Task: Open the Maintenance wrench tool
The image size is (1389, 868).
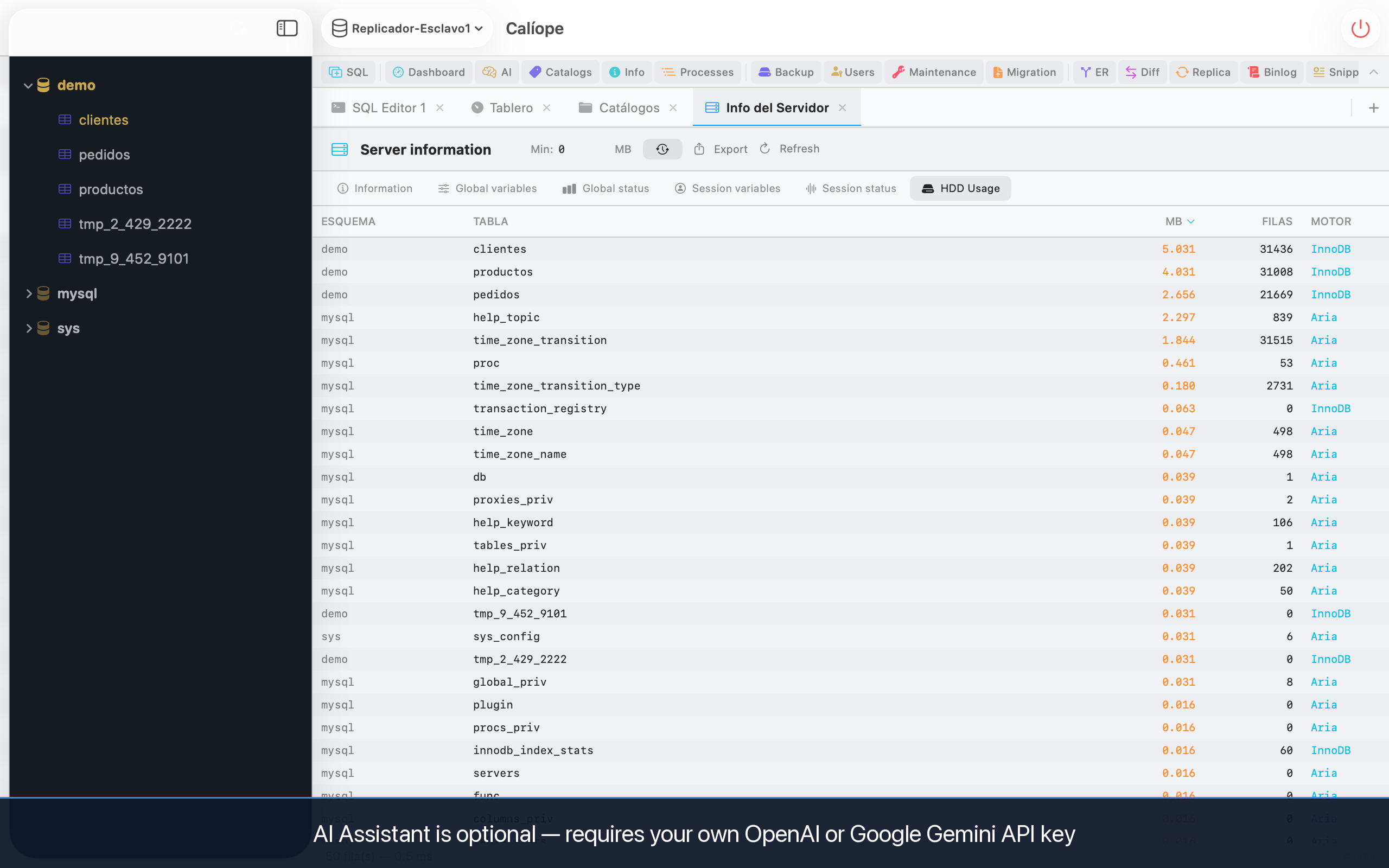Action: [x=934, y=72]
